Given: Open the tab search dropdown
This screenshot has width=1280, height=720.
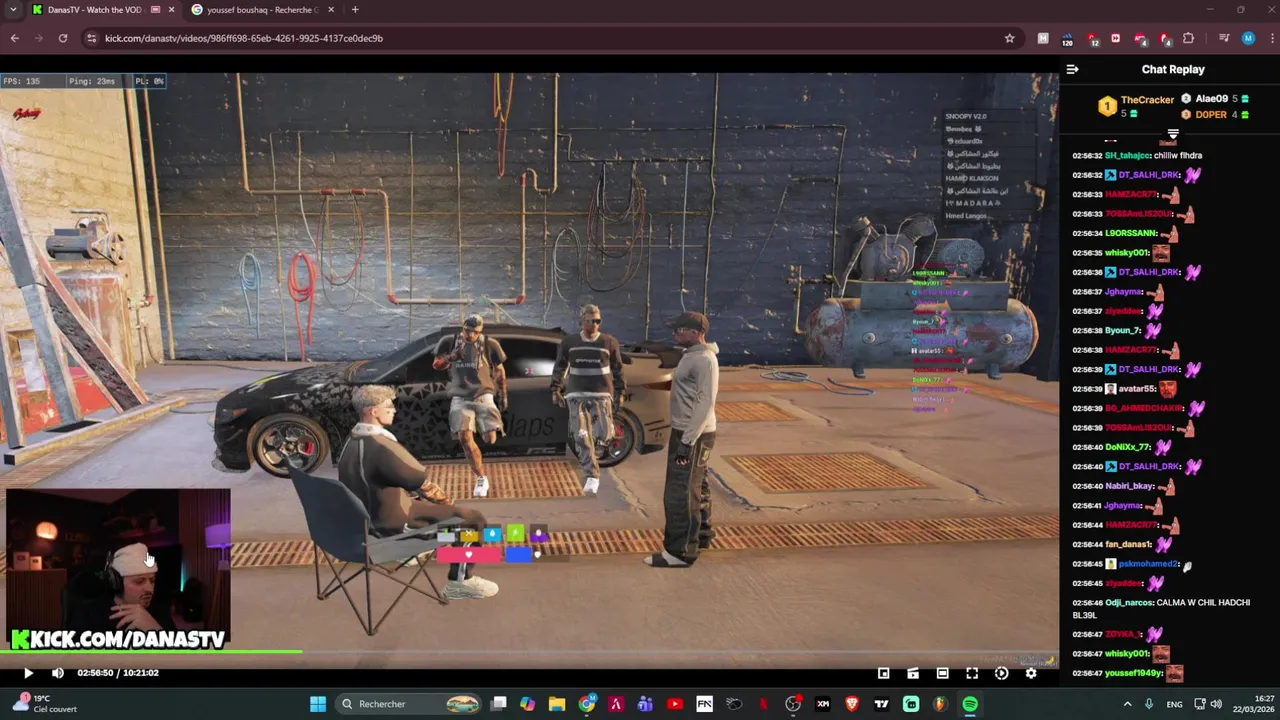Looking at the screenshot, I should [x=13, y=10].
